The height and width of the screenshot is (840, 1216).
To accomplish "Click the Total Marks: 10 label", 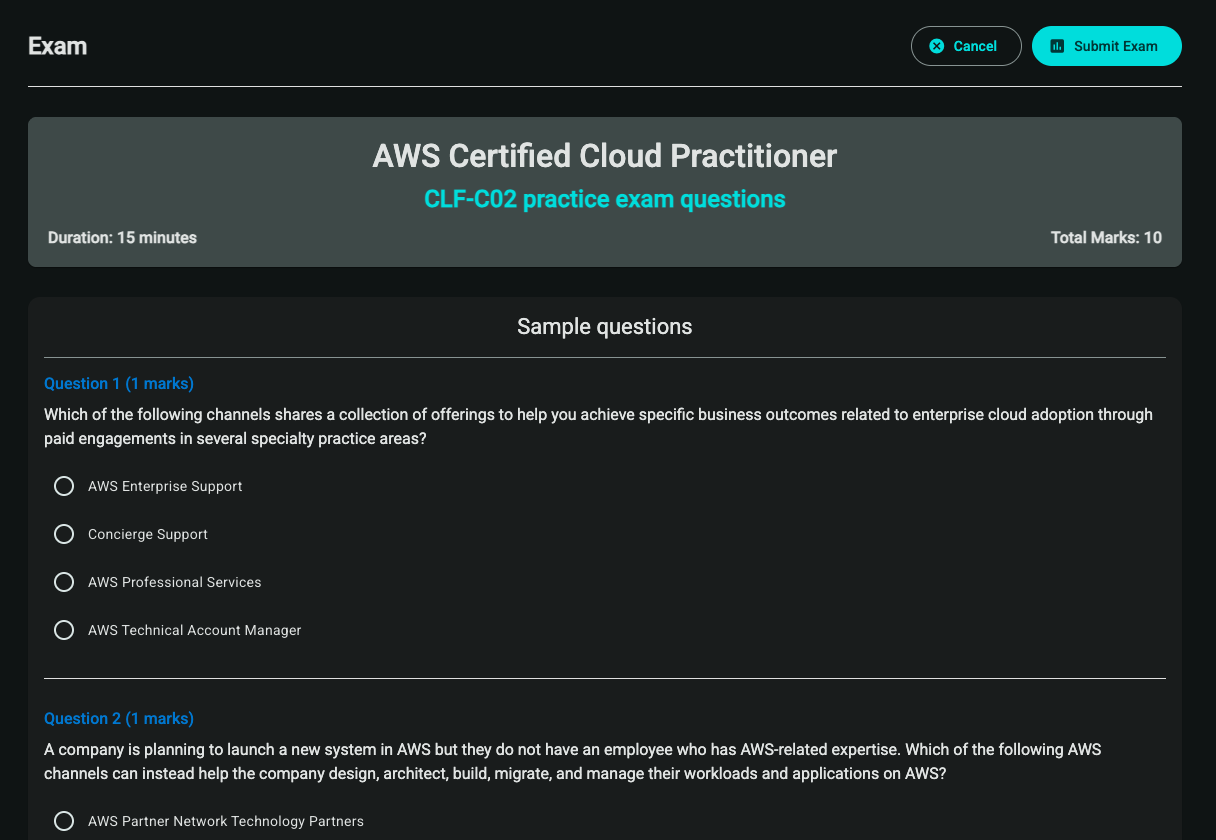I will click(1106, 238).
